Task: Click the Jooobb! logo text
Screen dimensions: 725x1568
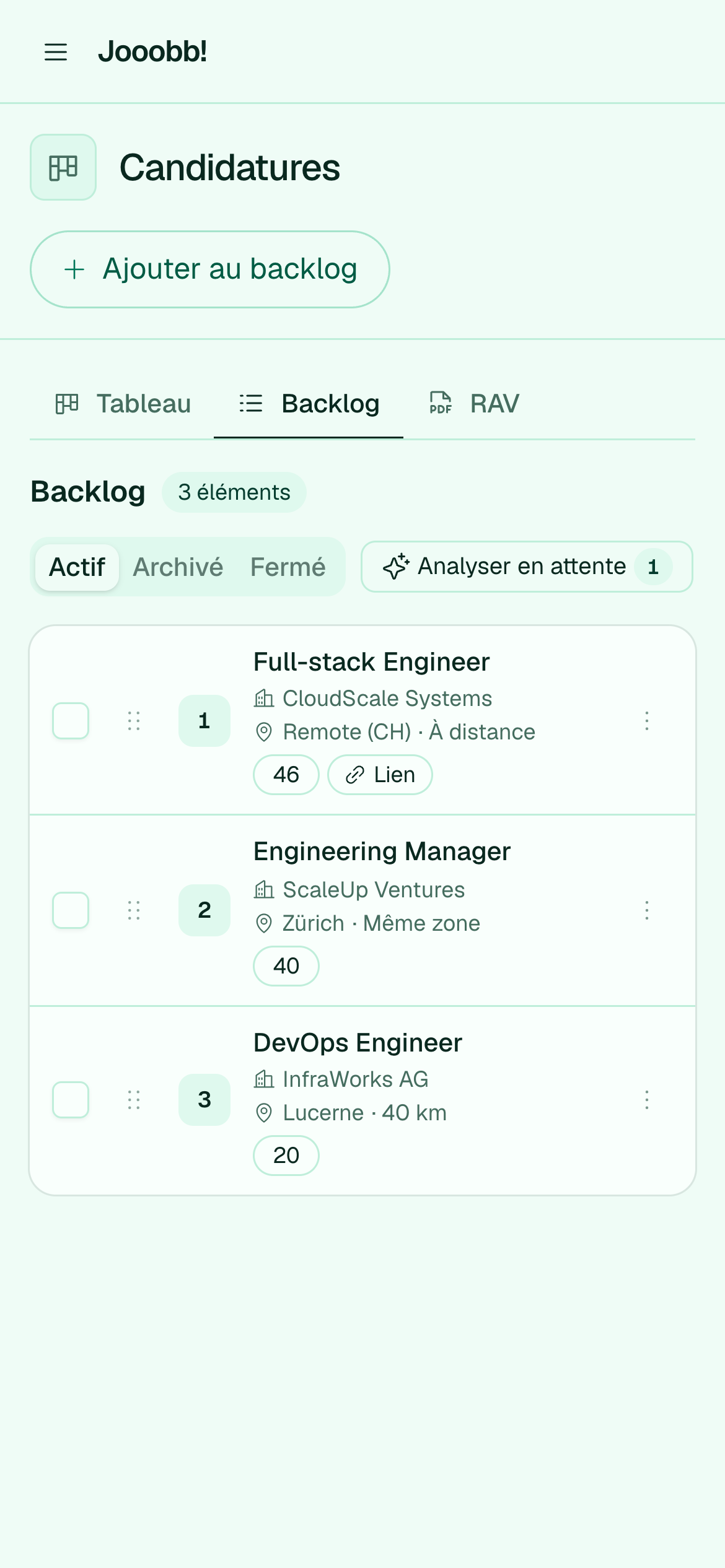Action: (152, 52)
